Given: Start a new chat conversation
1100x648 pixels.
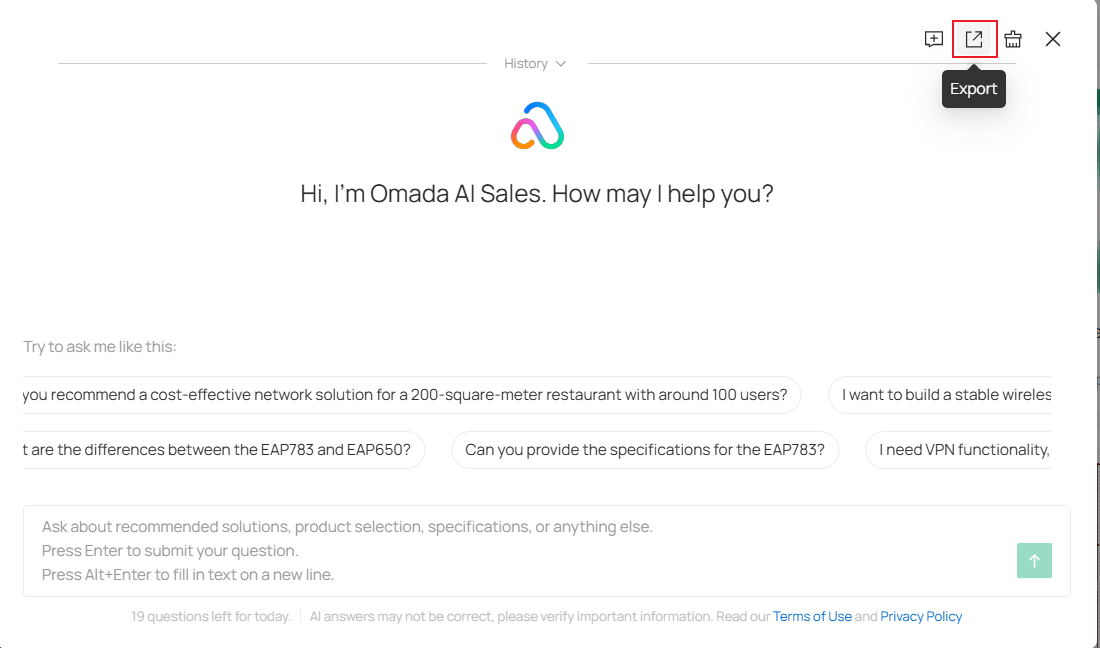Looking at the screenshot, I should point(934,39).
